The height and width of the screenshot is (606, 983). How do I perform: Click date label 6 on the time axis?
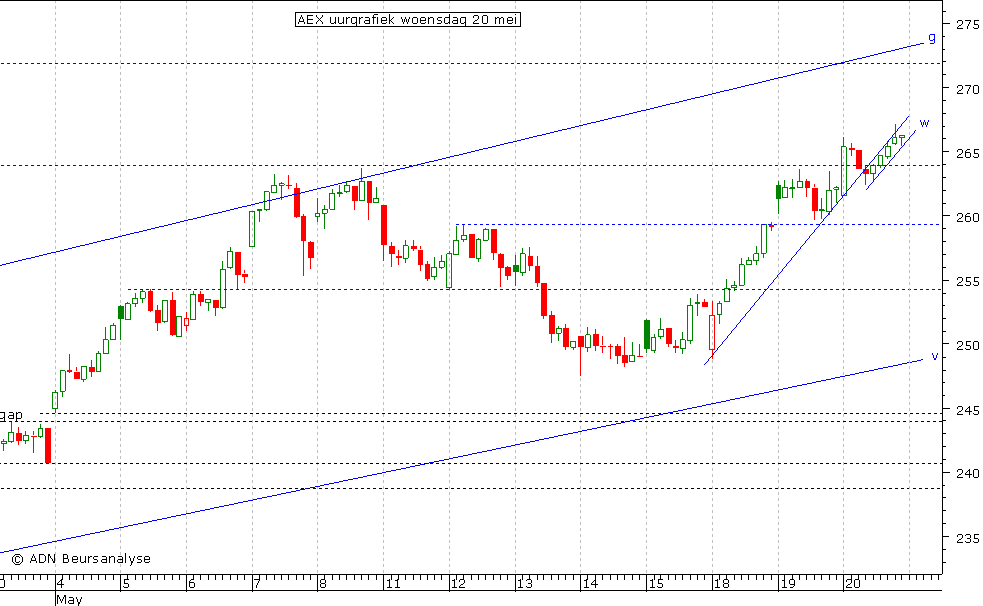(x=192, y=583)
